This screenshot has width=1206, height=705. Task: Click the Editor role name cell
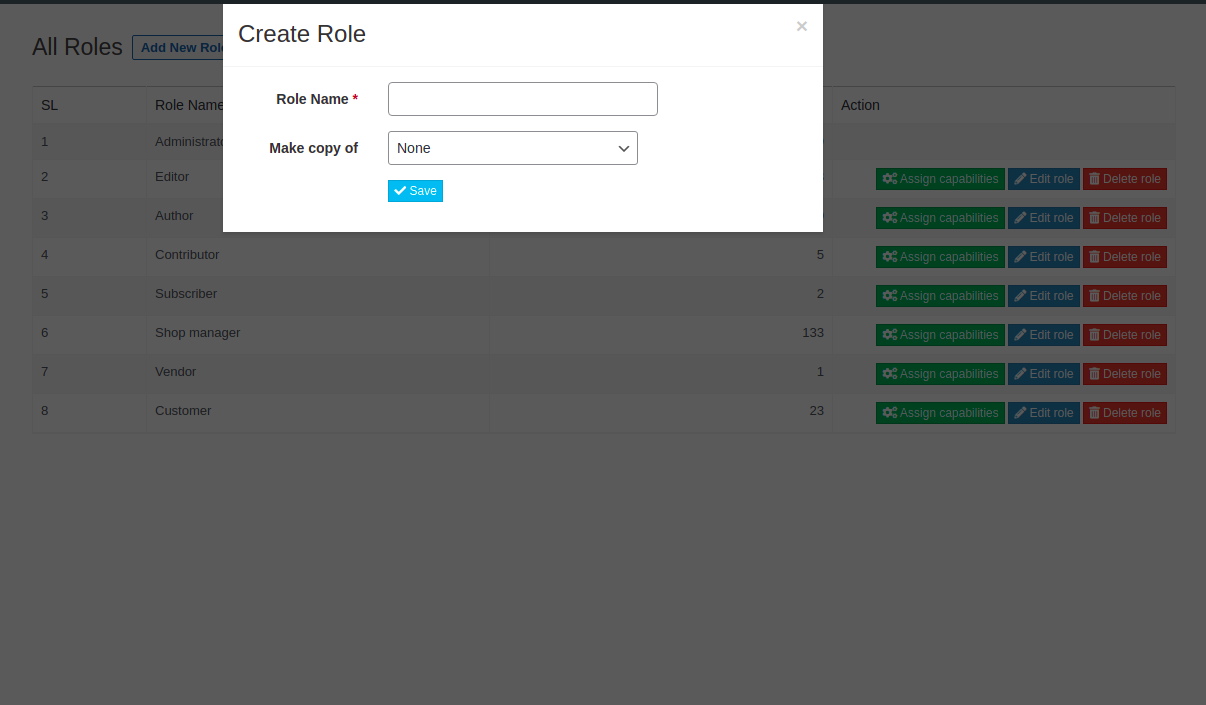click(185, 179)
